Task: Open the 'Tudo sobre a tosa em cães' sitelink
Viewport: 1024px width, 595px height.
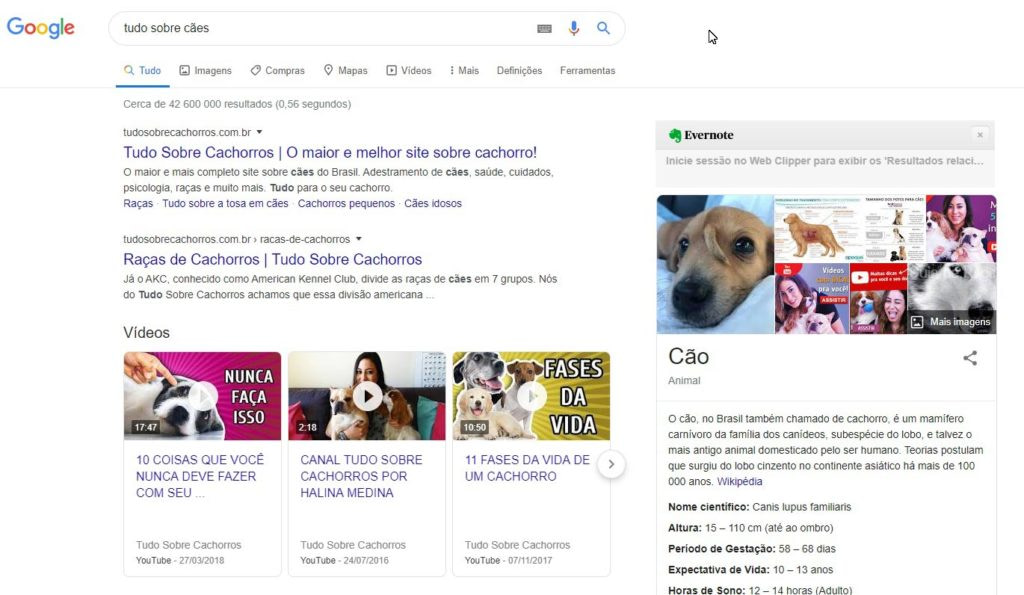Action: (x=225, y=203)
